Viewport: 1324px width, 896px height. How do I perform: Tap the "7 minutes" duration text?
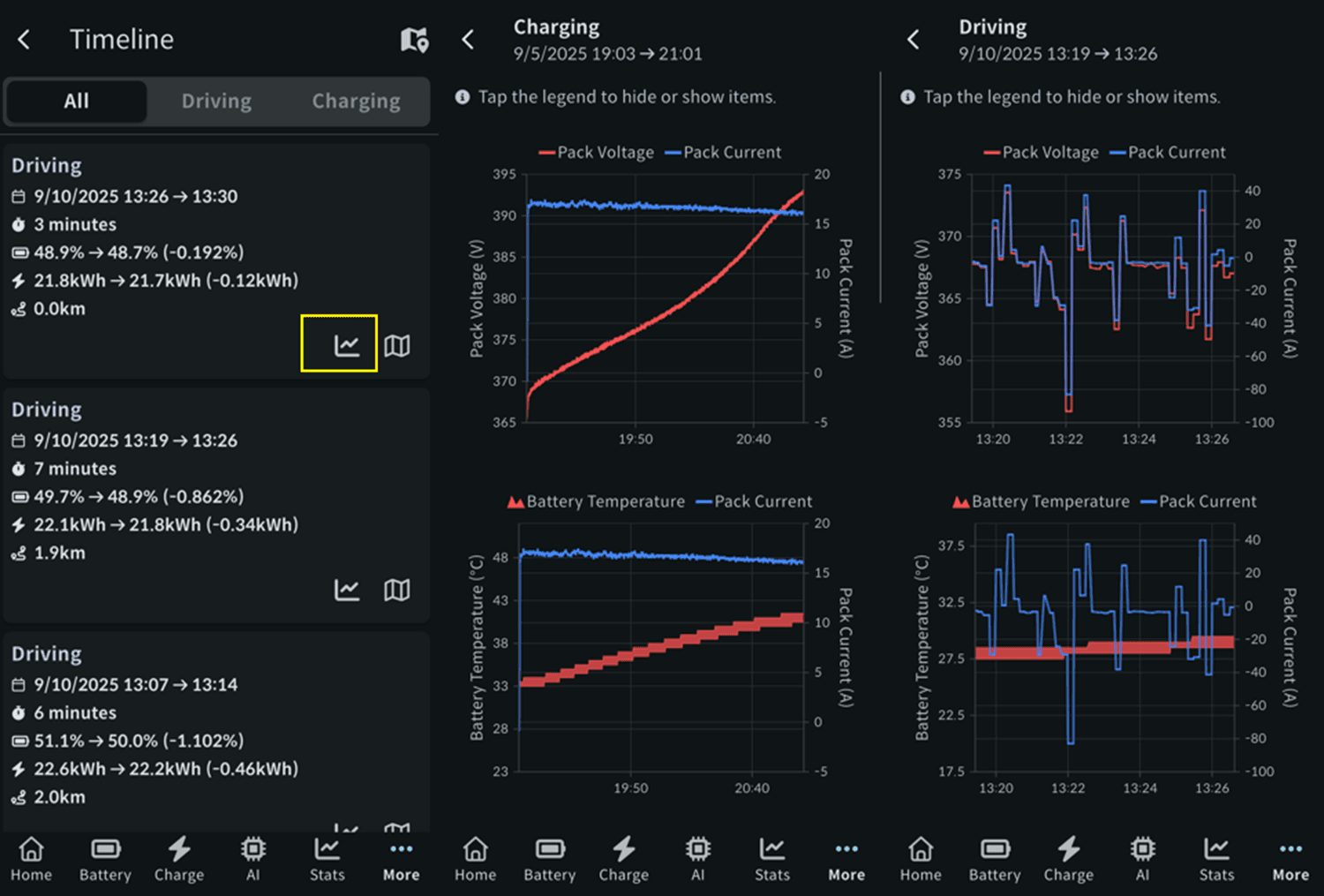[x=75, y=469]
